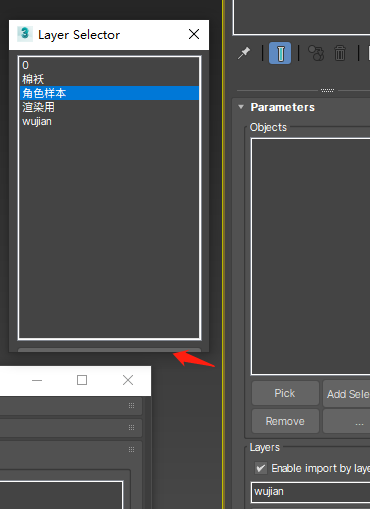
Task: Maximize the lower-left window
Action: (82, 380)
